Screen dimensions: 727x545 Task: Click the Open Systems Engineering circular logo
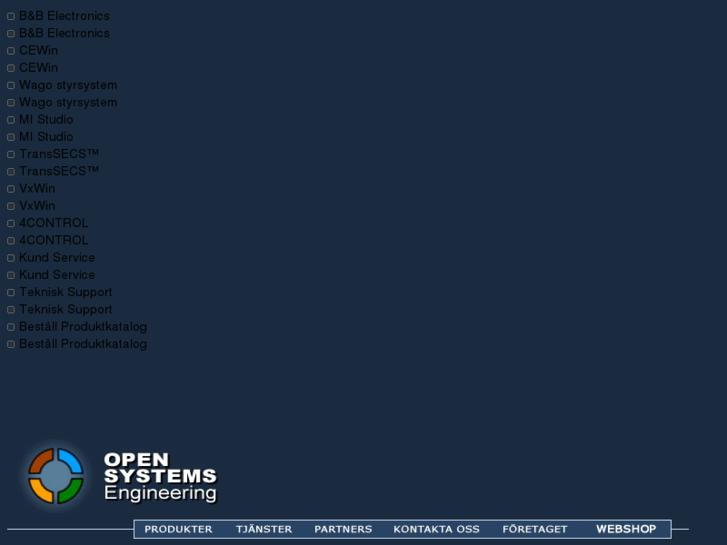coord(56,476)
